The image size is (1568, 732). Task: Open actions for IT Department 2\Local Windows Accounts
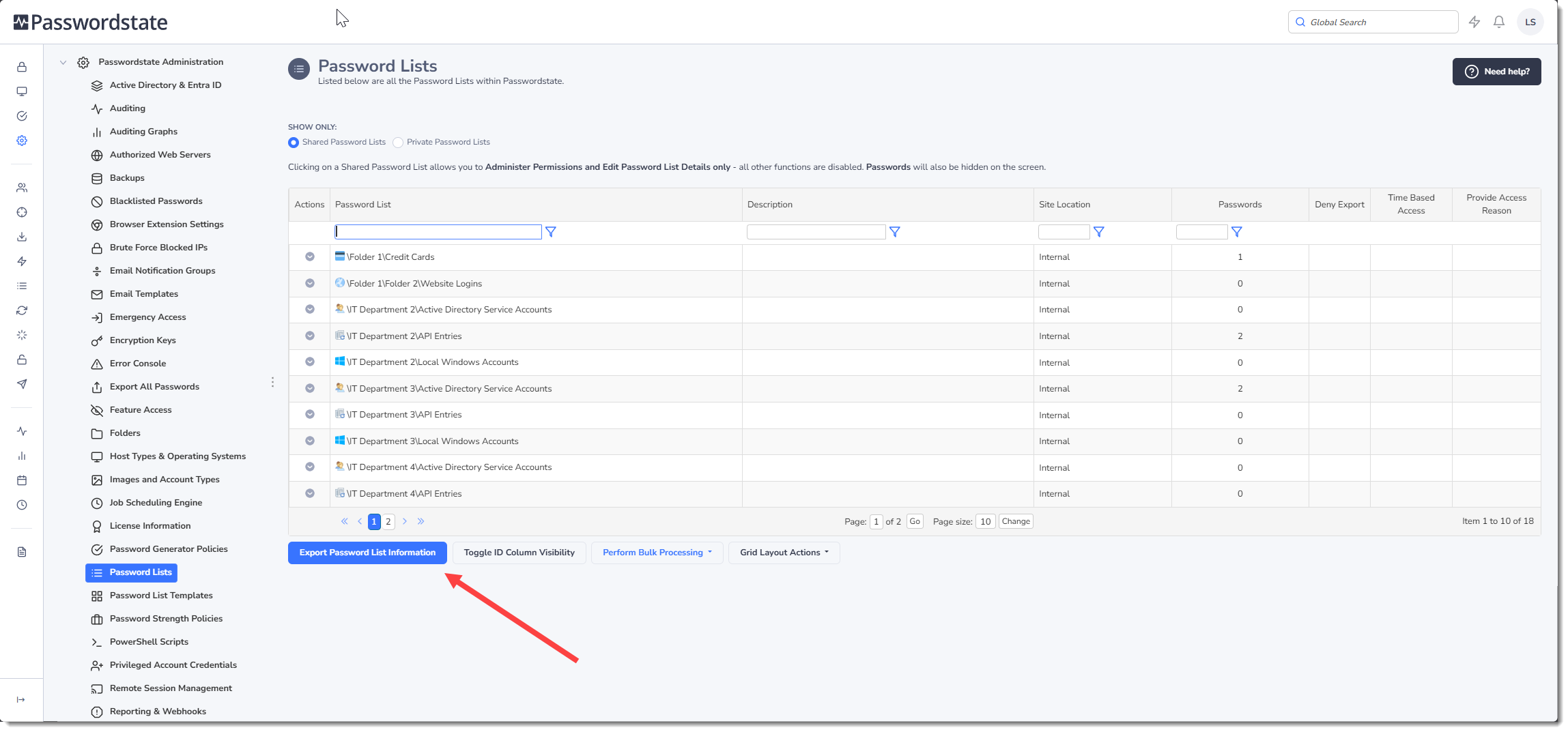click(310, 362)
